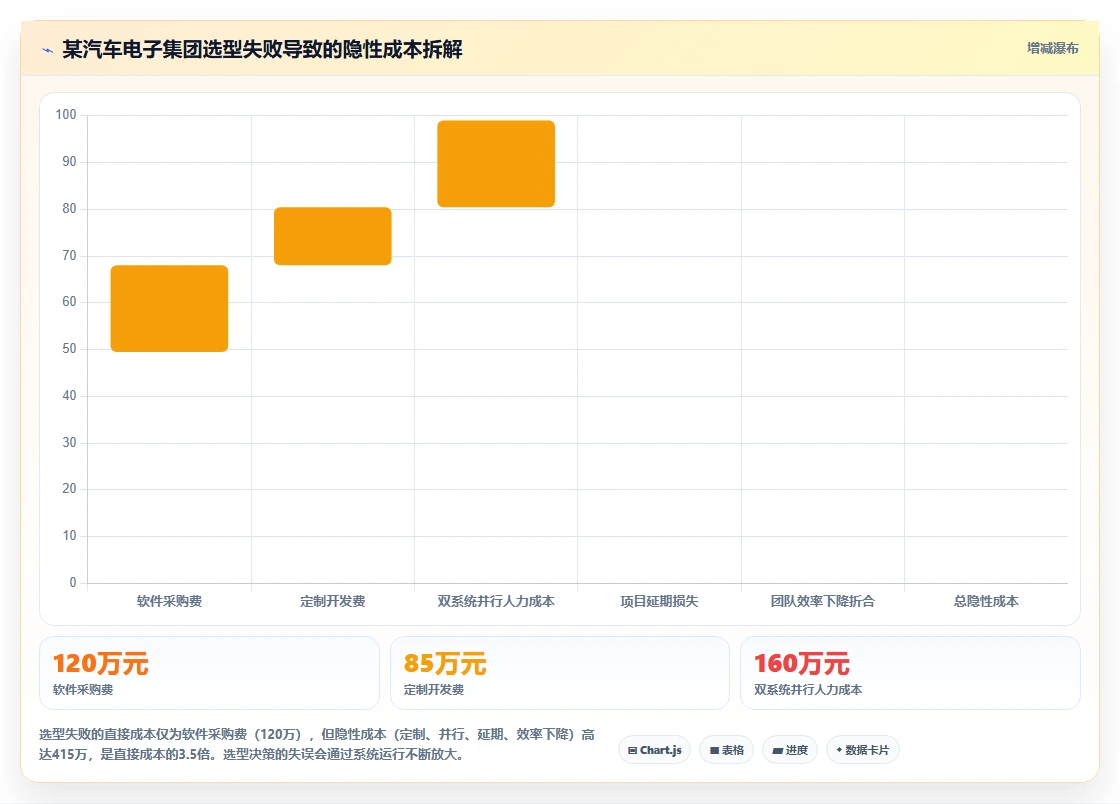
Task: Click x-axis label 团队效率下降折合
Action: [823, 601]
